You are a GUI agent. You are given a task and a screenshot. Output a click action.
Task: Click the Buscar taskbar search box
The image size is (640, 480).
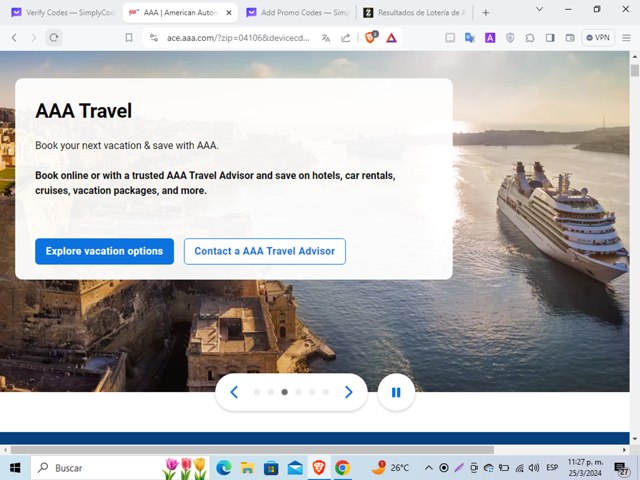click(x=120, y=468)
